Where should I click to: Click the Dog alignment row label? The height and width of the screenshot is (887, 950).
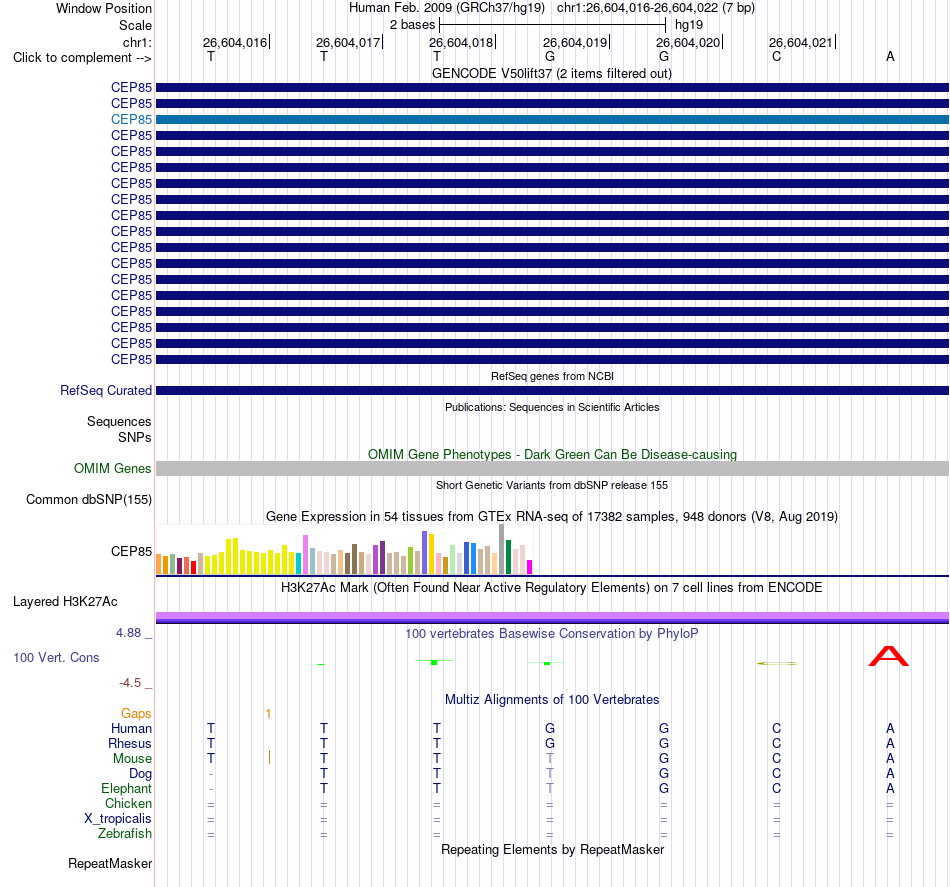tap(140, 774)
